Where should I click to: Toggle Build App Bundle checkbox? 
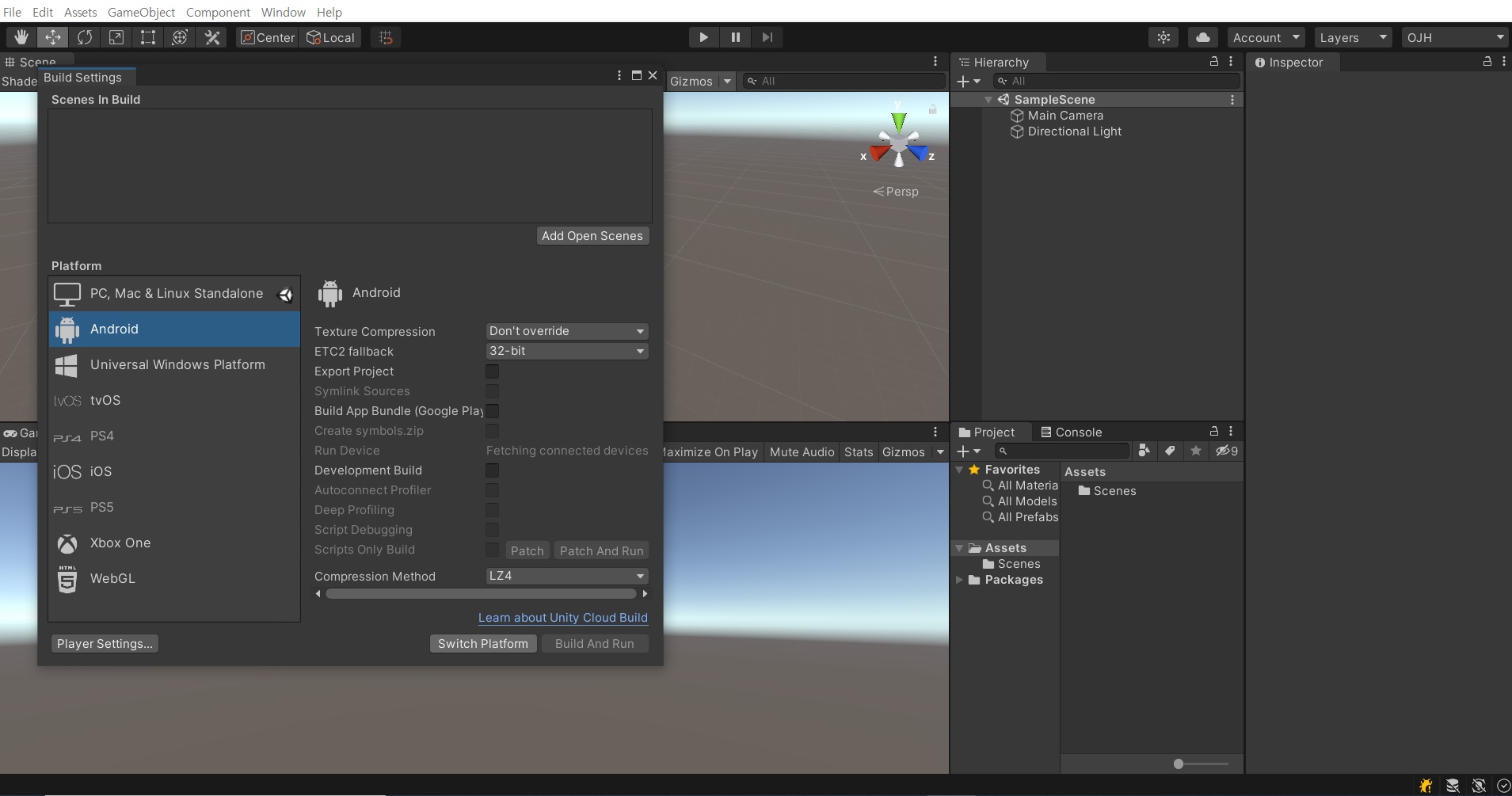point(492,411)
